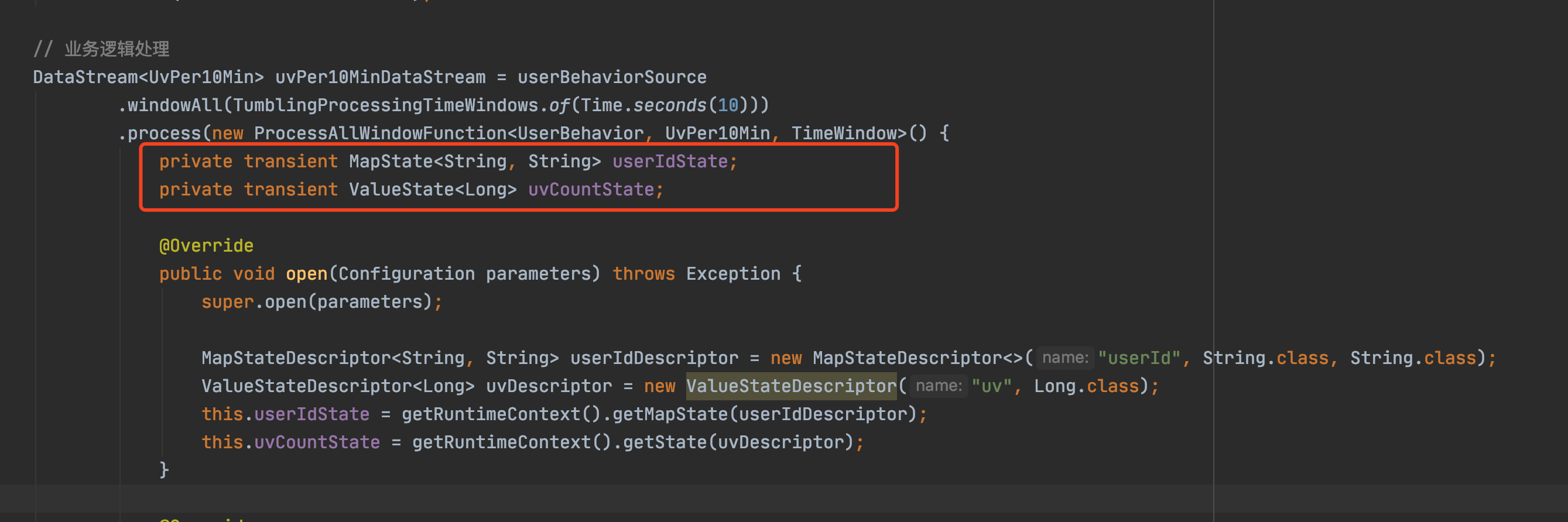Click the "uv" string literal
Screen dimensions: 1568x522
991,386
